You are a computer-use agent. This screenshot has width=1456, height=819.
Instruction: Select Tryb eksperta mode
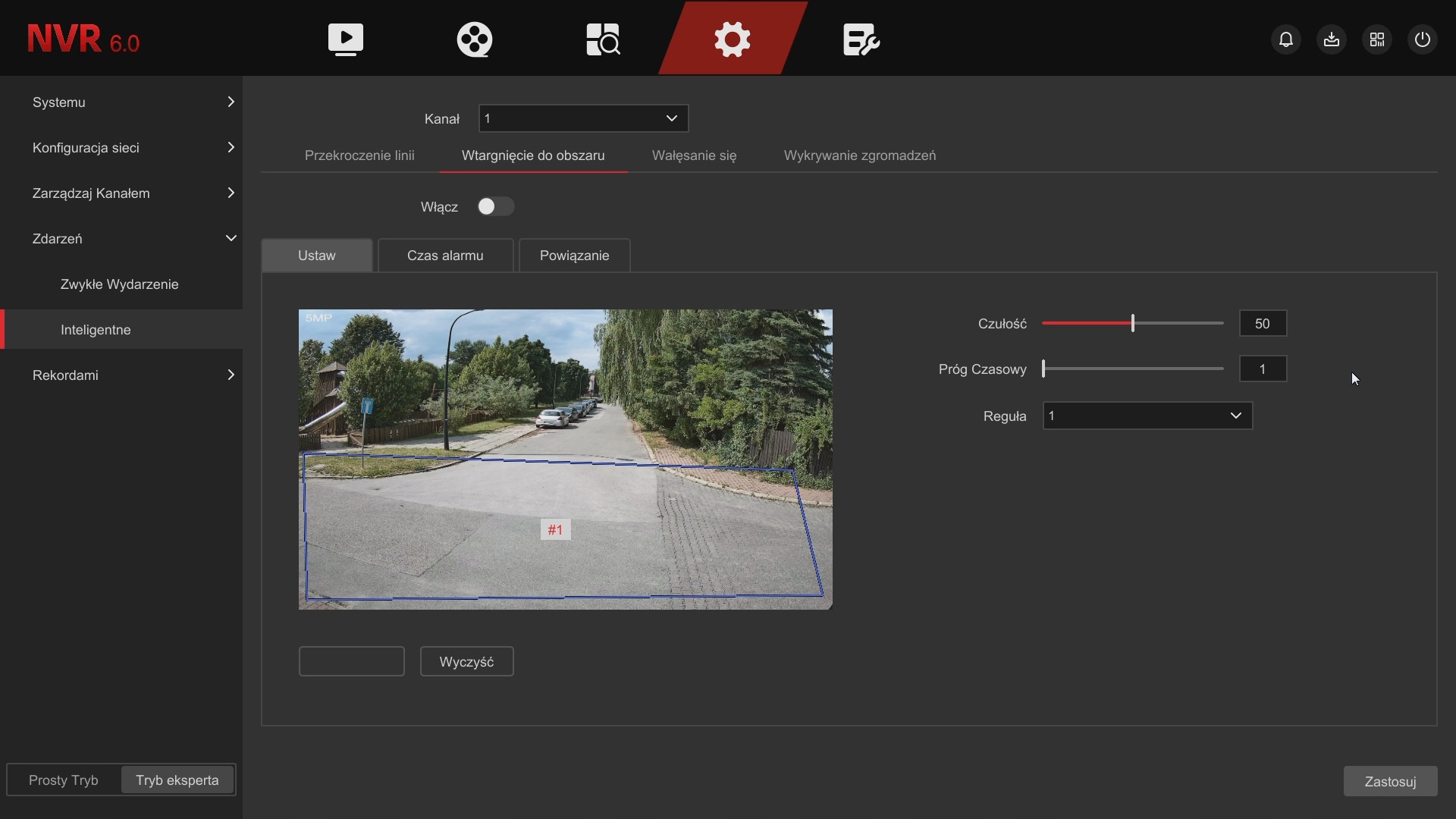click(x=177, y=780)
